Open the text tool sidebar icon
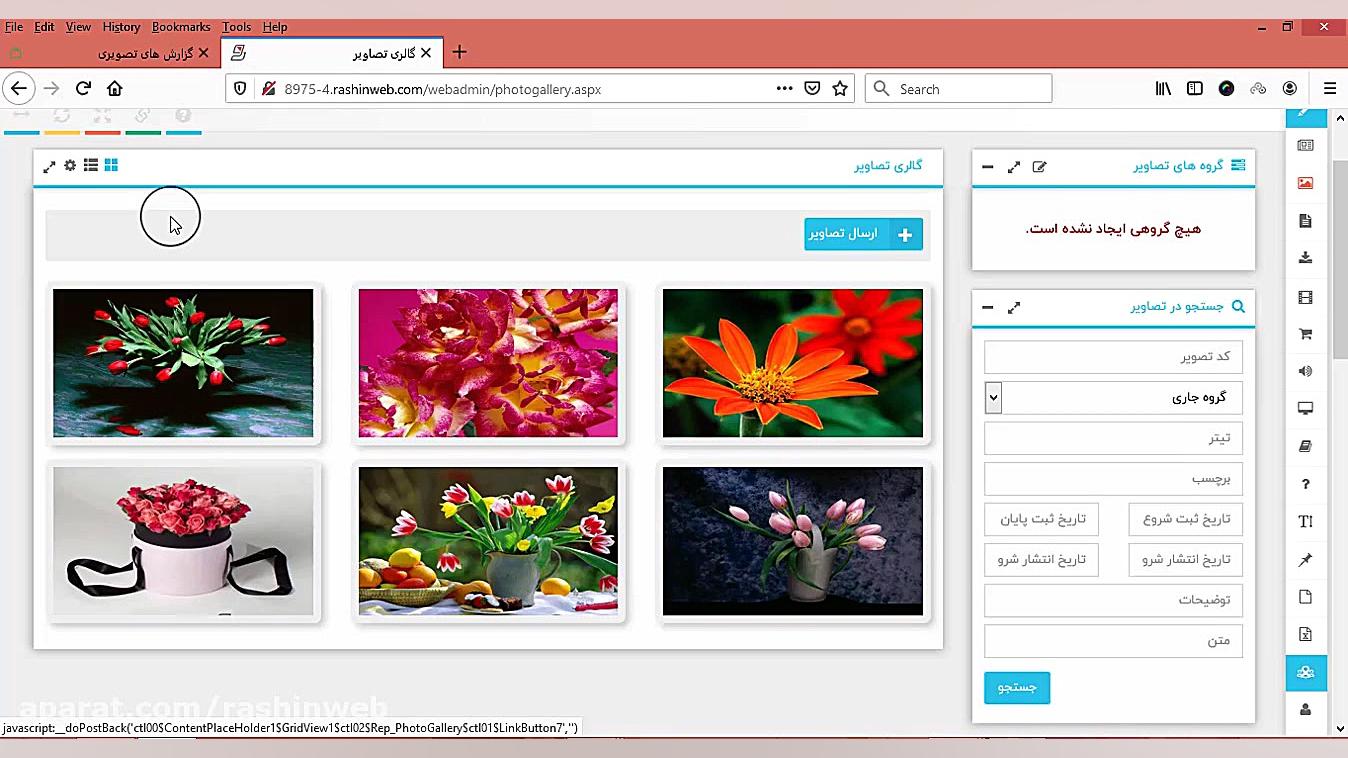Screen dimensions: 1348x758 tap(1305, 521)
